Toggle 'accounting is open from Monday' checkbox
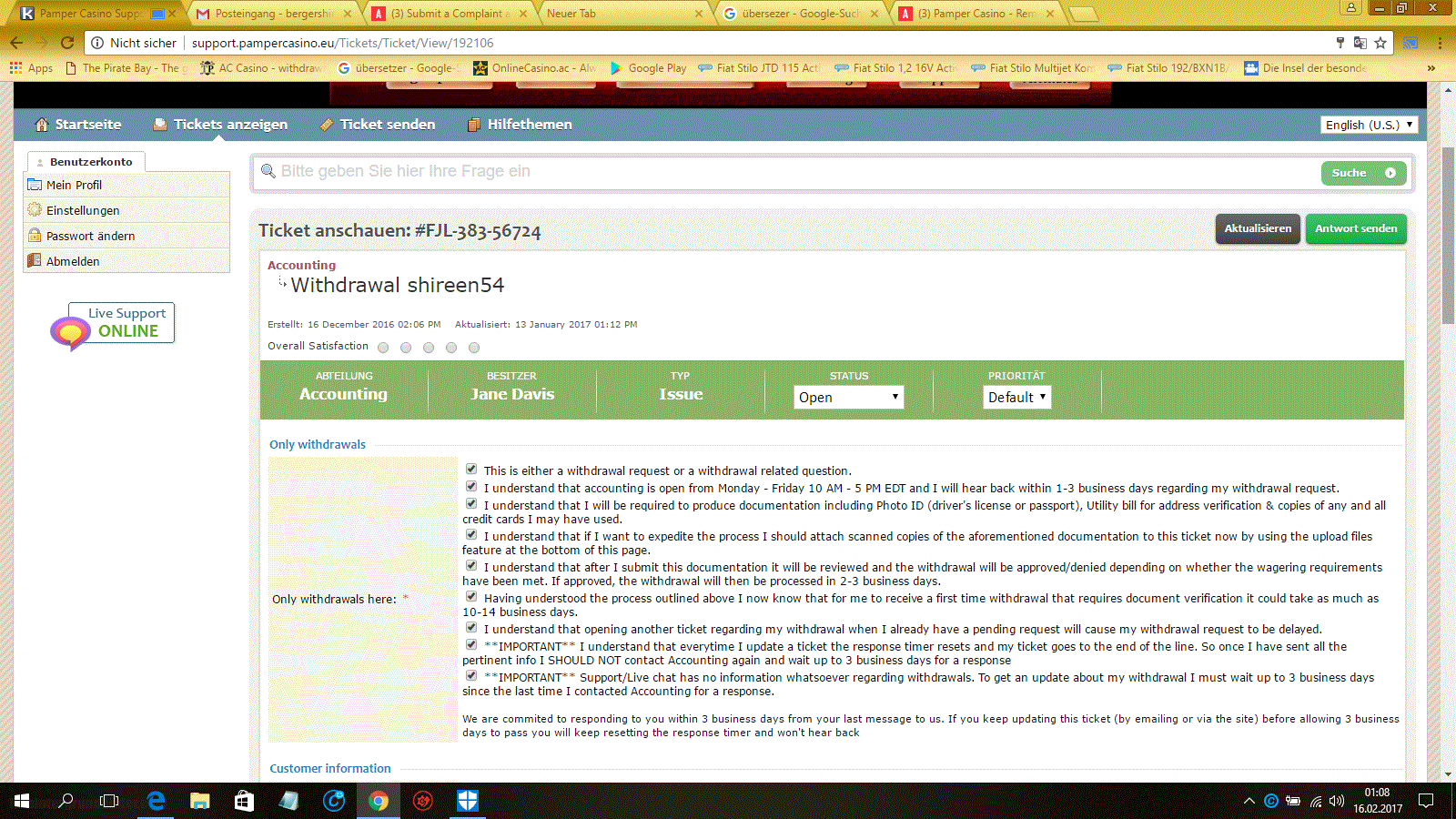1456x819 pixels. click(x=471, y=487)
